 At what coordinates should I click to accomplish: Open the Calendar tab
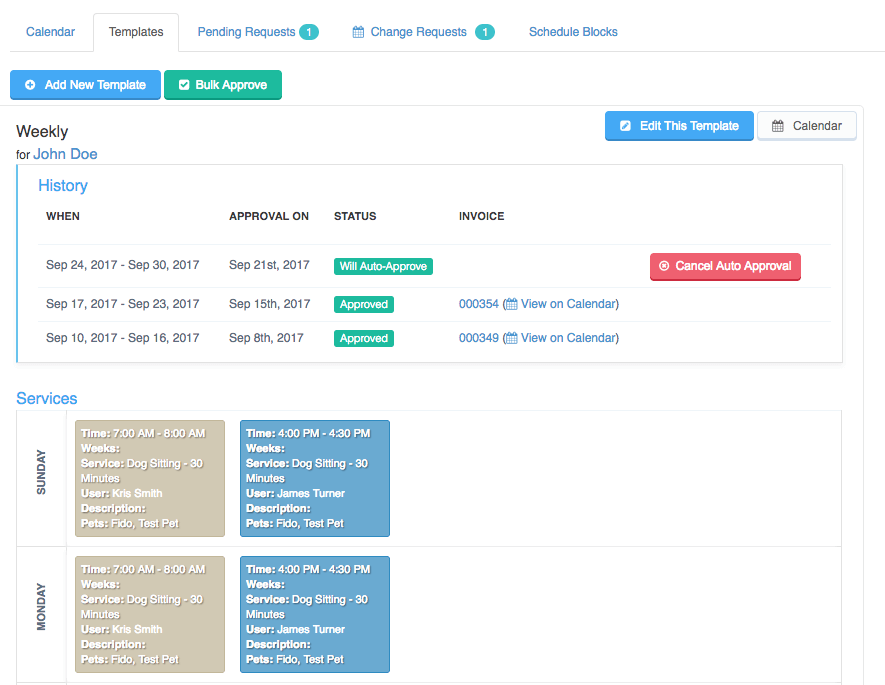pos(50,32)
